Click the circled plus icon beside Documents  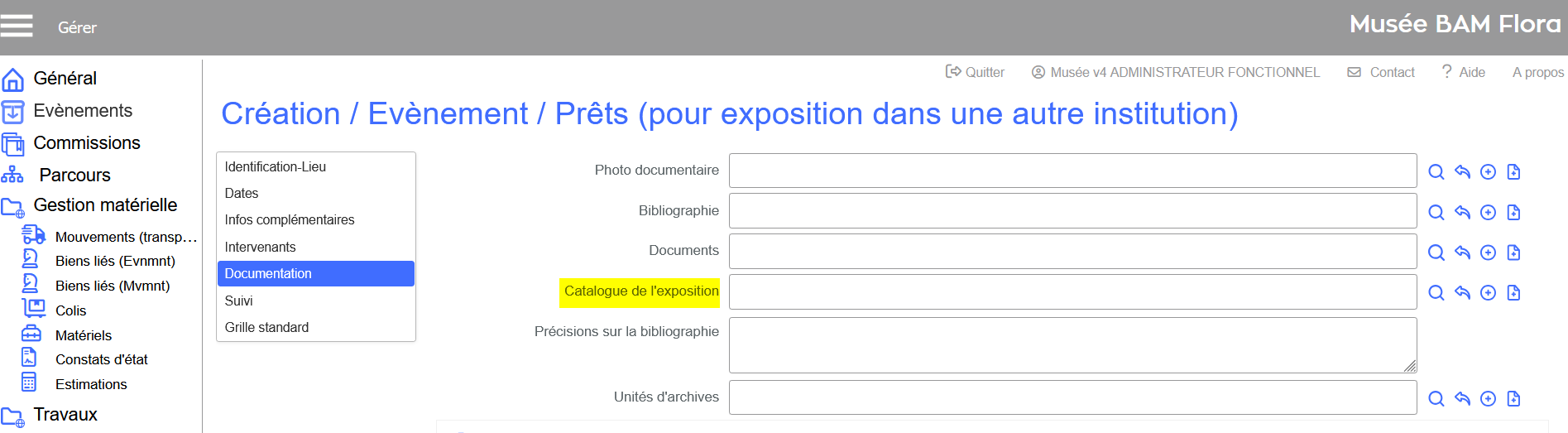1488,253
